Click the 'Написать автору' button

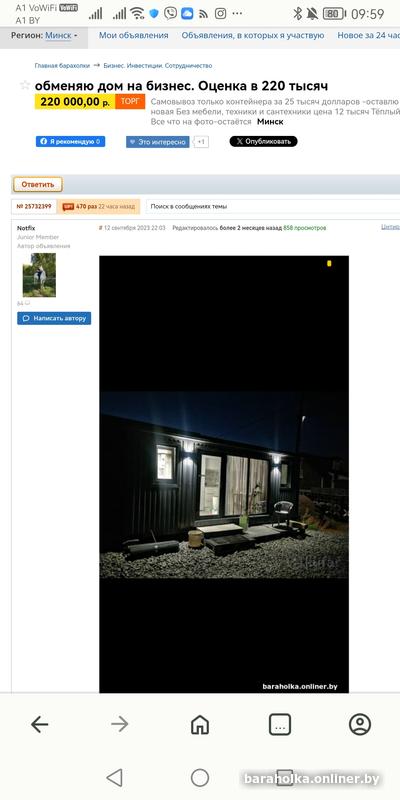tap(54, 318)
